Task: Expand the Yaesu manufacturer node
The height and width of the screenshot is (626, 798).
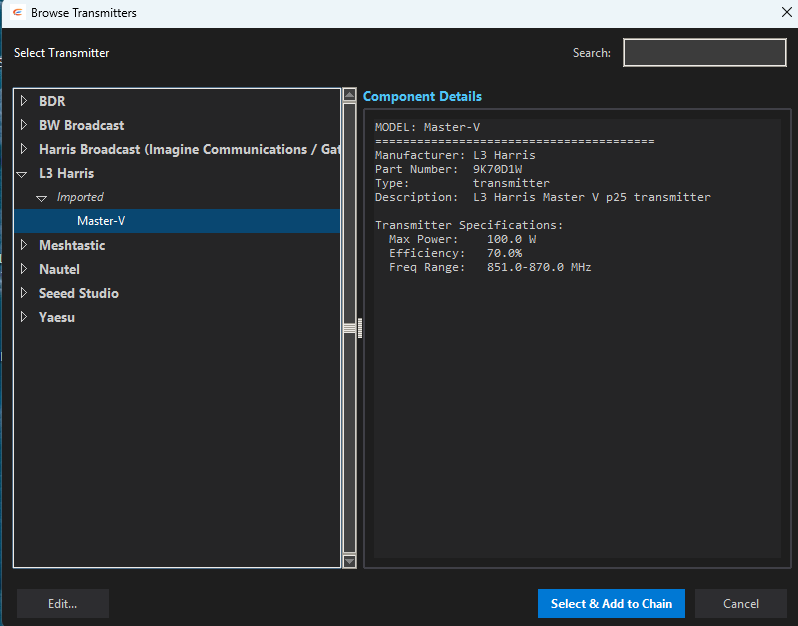Action: click(x=23, y=317)
